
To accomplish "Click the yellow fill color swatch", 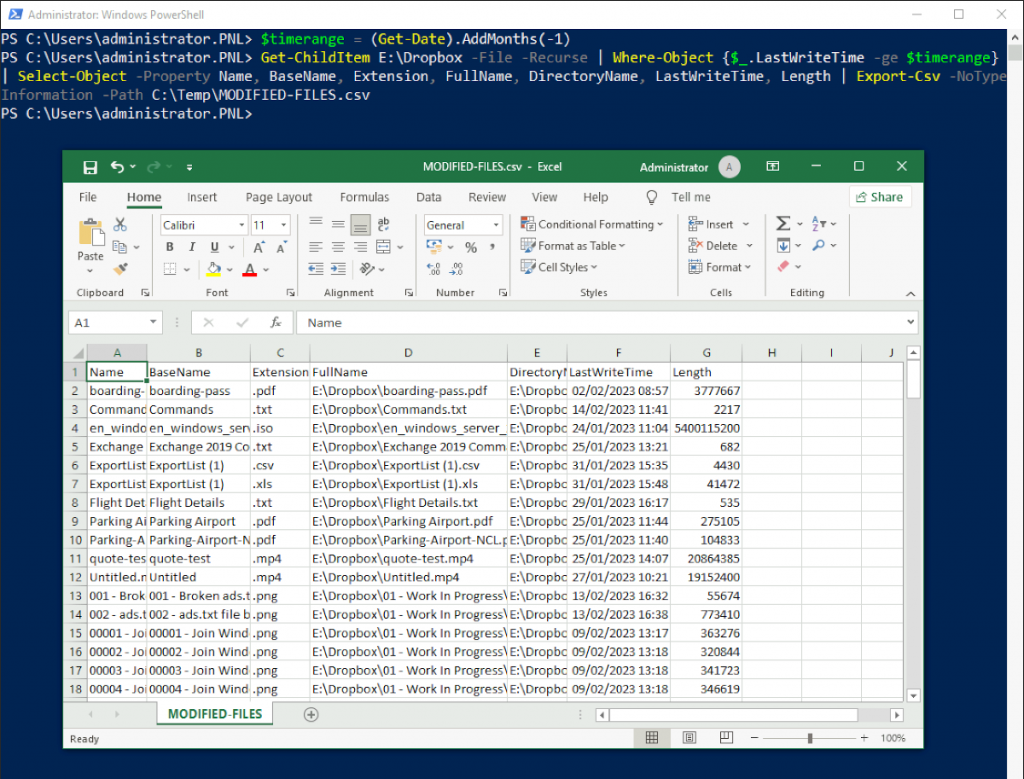I will (213, 269).
